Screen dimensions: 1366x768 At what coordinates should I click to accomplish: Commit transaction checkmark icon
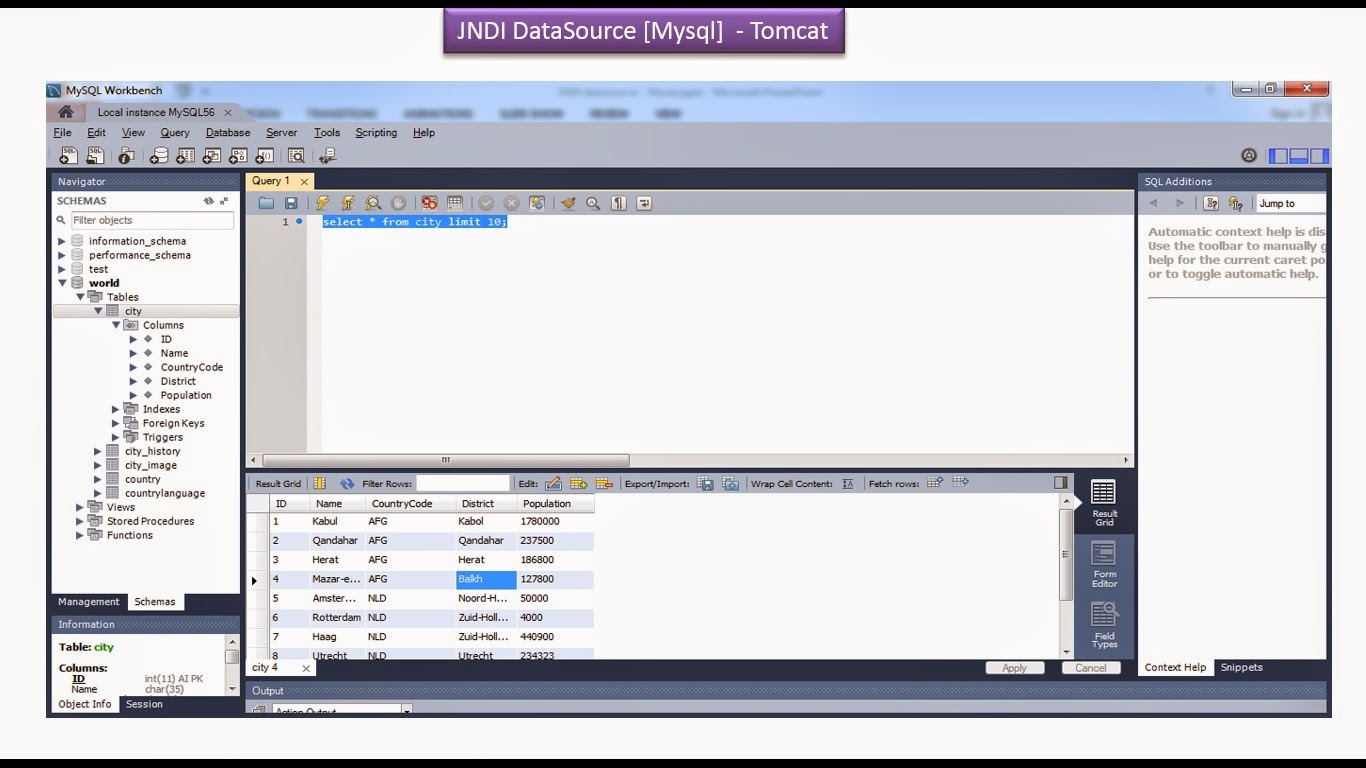pos(486,203)
